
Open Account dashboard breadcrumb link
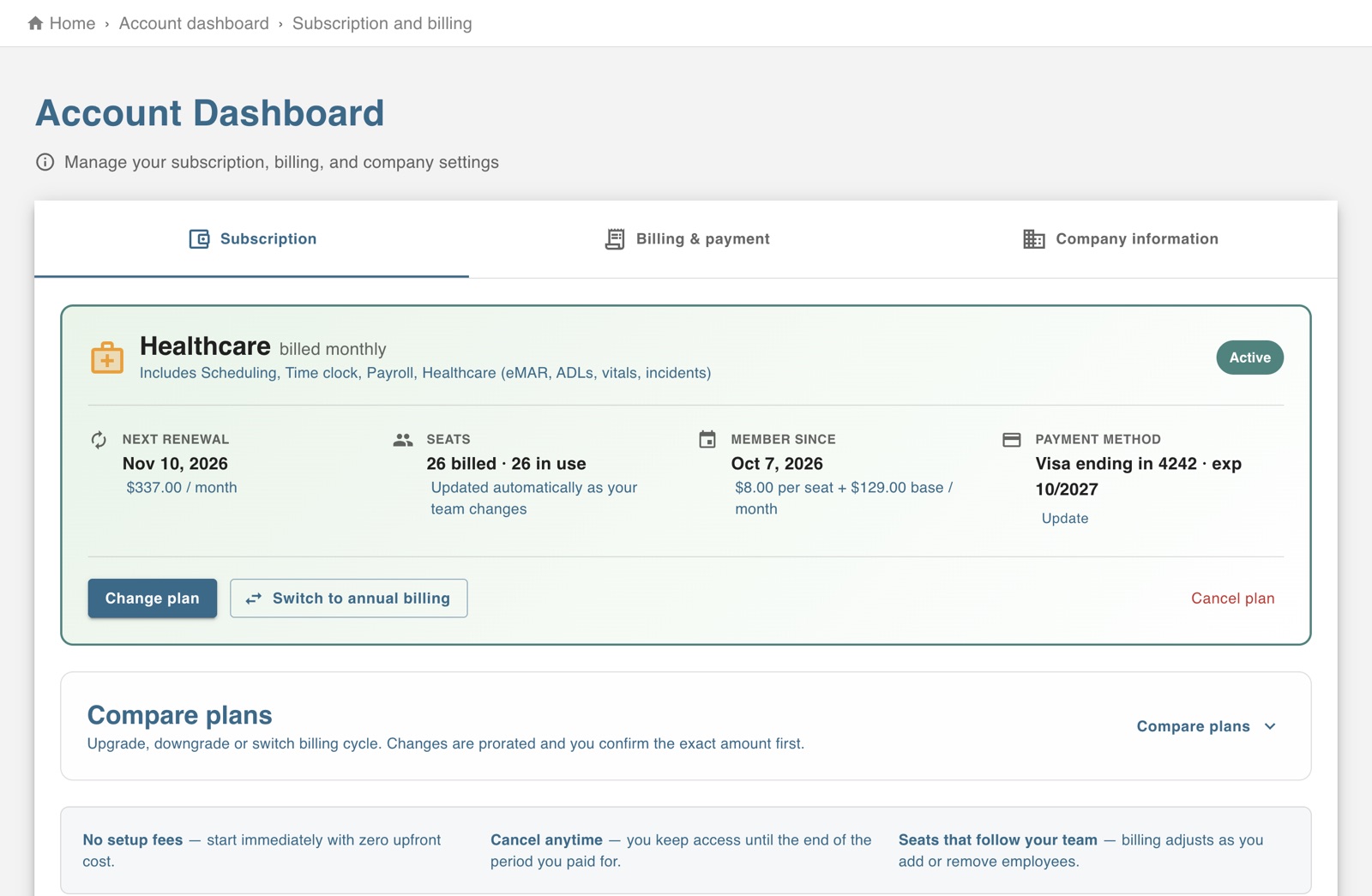194,23
